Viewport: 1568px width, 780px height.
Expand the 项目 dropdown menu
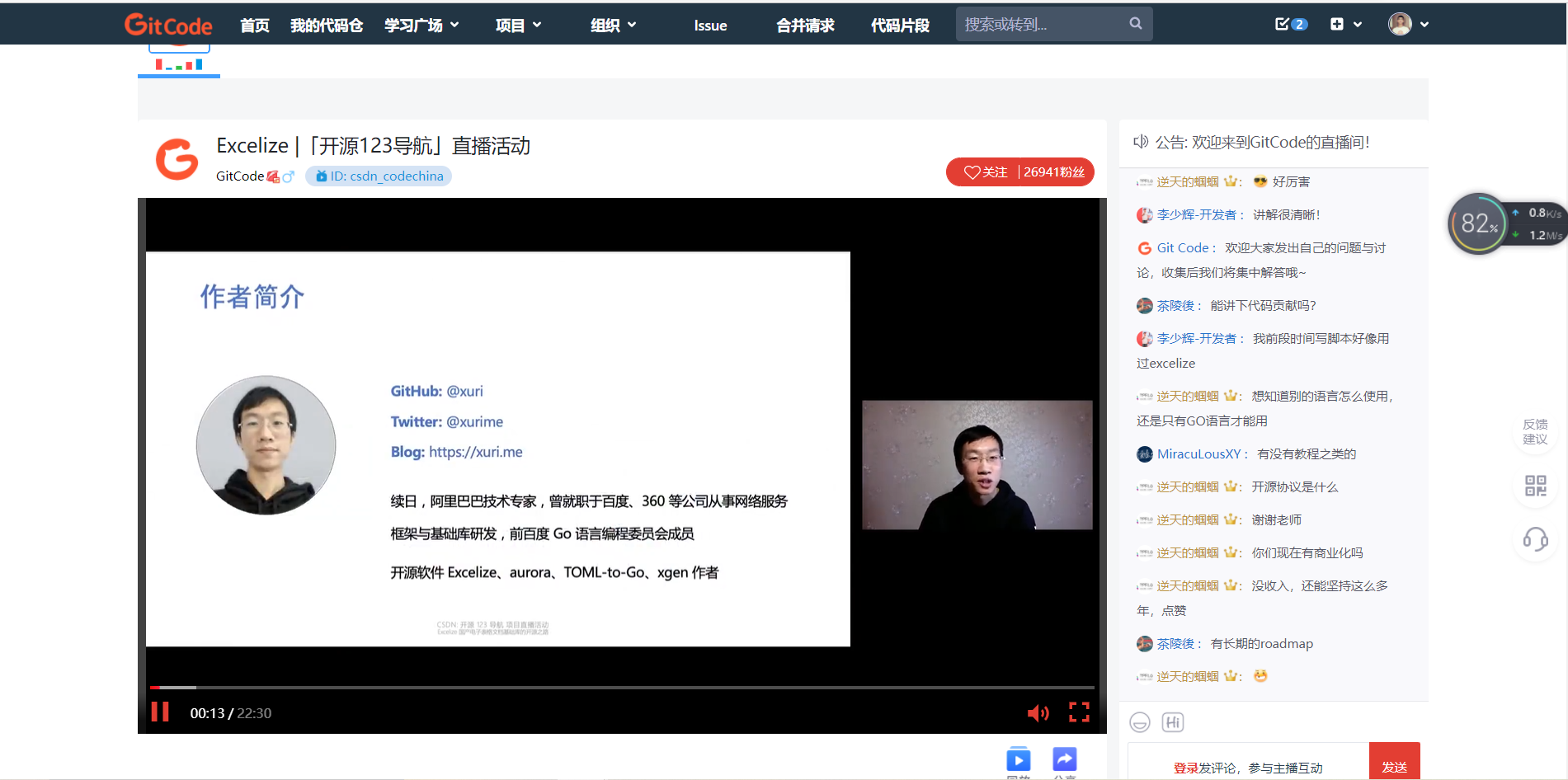[x=518, y=26]
